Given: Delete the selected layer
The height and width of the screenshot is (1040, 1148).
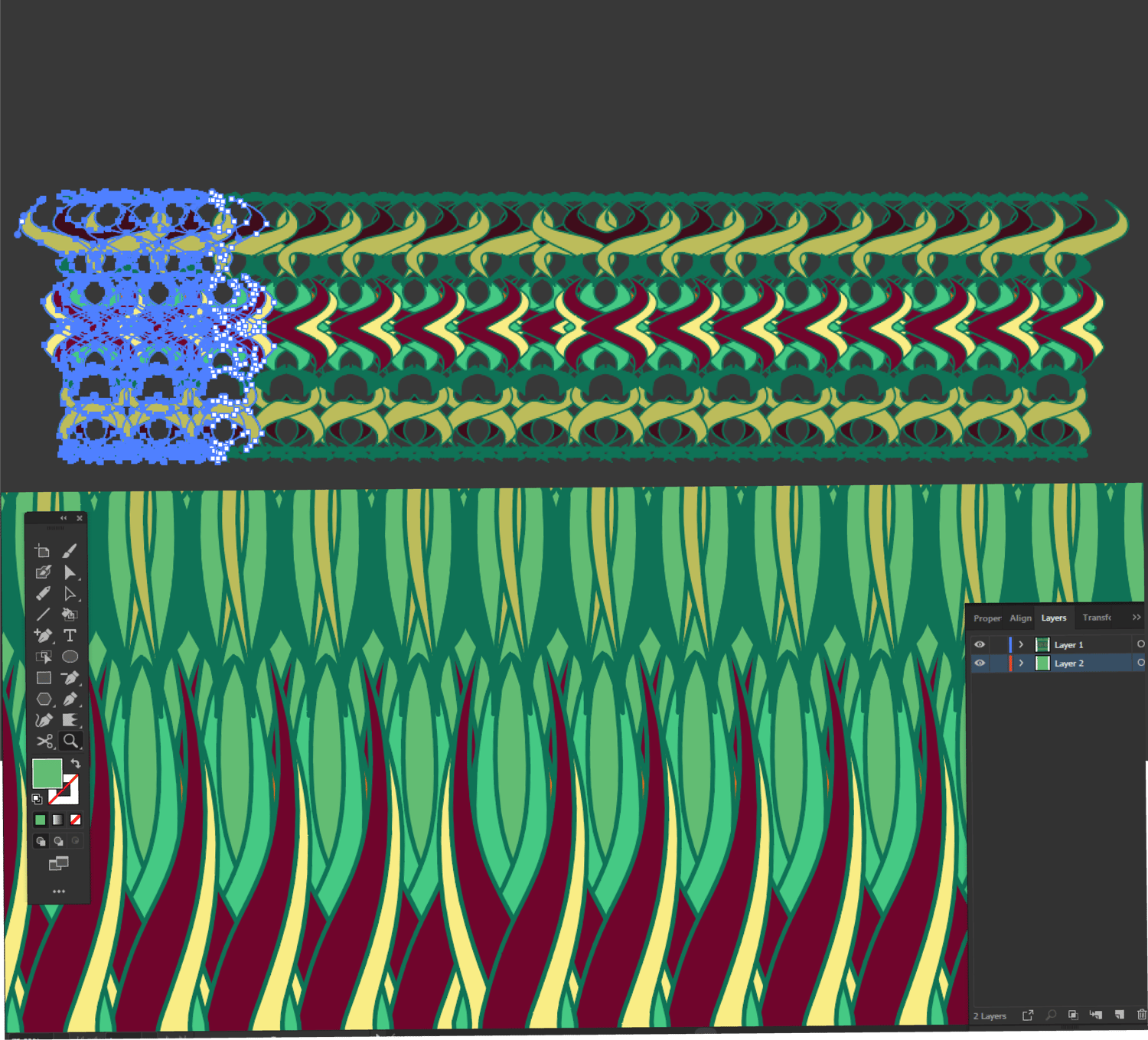Looking at the screenshot, I should coord(1141,1016).
